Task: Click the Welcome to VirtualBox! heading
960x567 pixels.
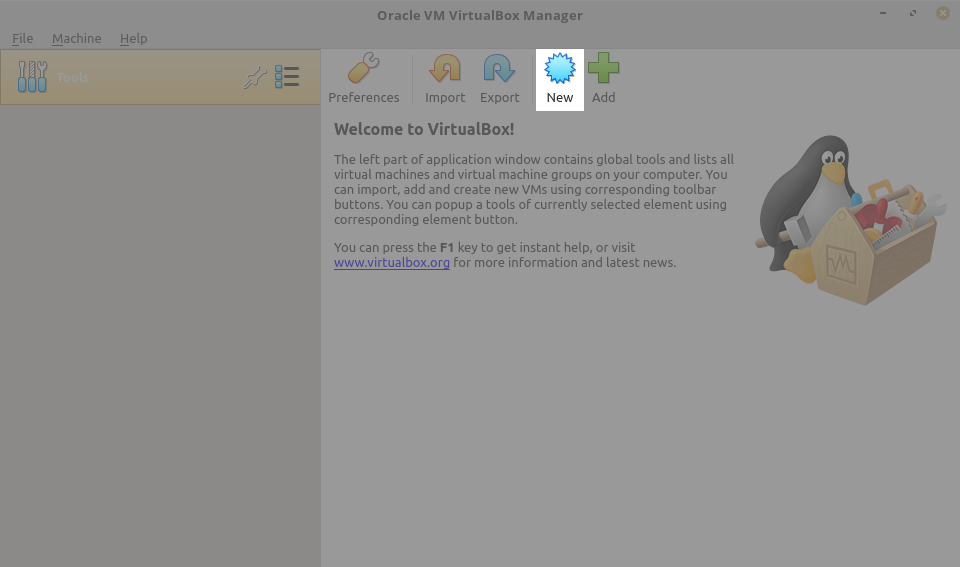Action: (424, 130)
